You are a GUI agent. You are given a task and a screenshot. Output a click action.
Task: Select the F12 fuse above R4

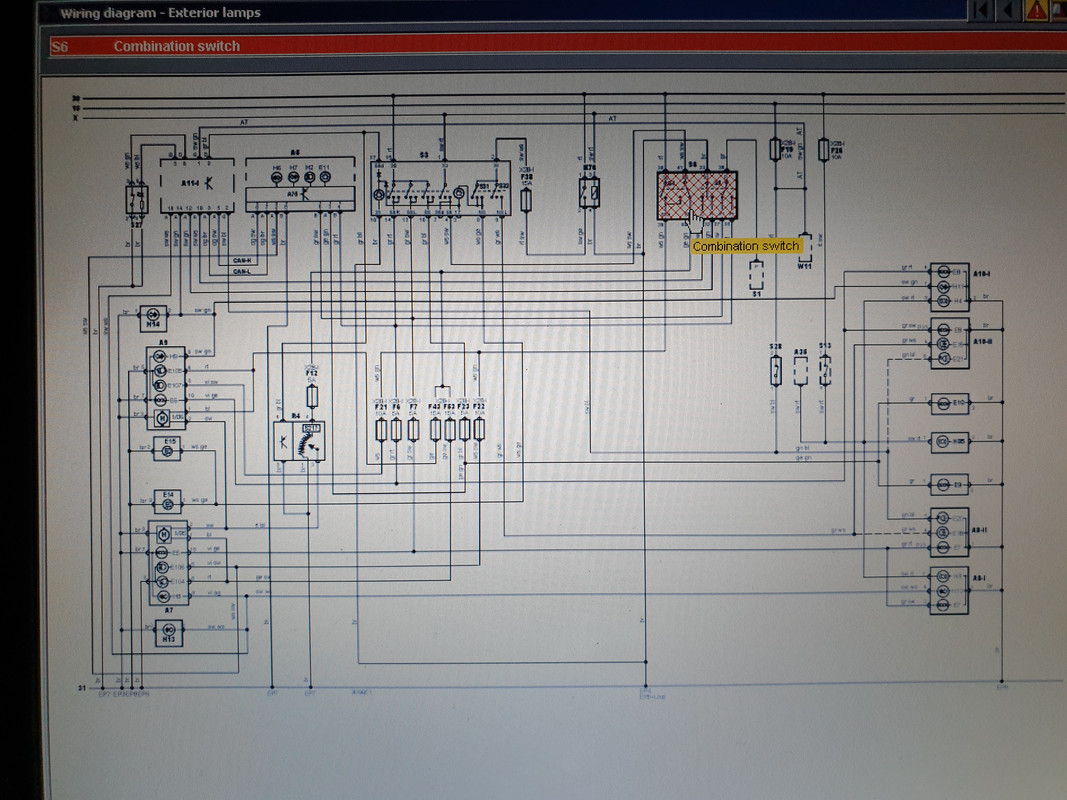click(x=312, y=396)
